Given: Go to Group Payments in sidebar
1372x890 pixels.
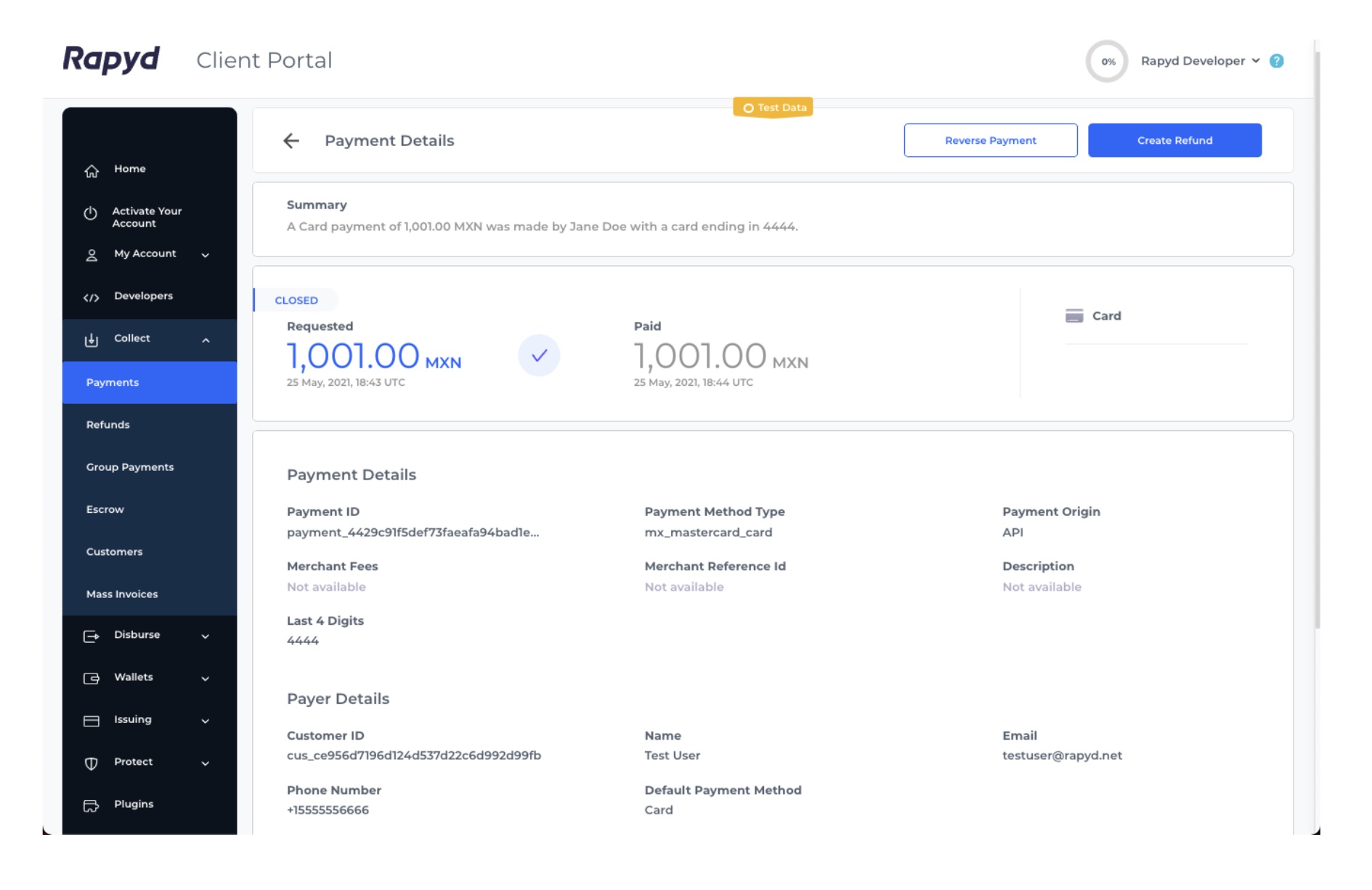Looking at the screenshot, I should point(130,467).
